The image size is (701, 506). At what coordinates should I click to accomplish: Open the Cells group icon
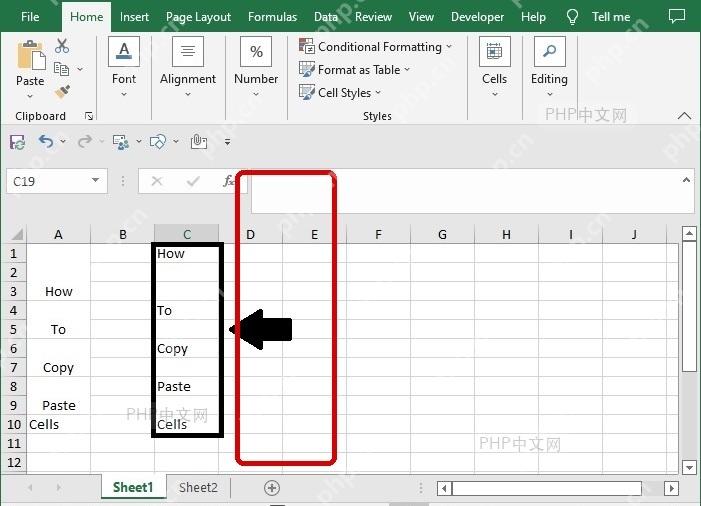494,51
